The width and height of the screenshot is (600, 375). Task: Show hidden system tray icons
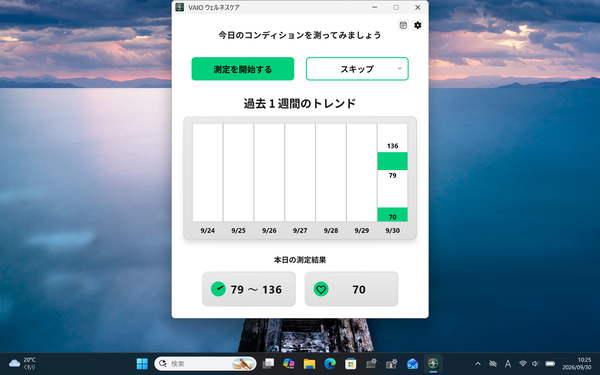[478, 364]
